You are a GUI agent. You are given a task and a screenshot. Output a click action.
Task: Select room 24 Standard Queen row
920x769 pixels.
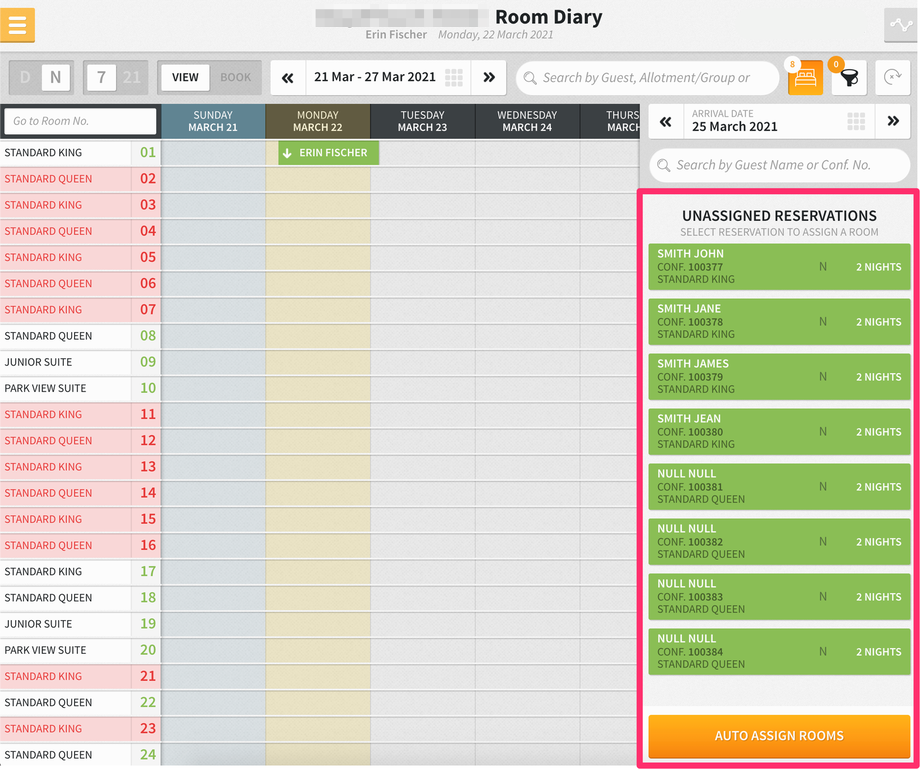pos(80,755)
